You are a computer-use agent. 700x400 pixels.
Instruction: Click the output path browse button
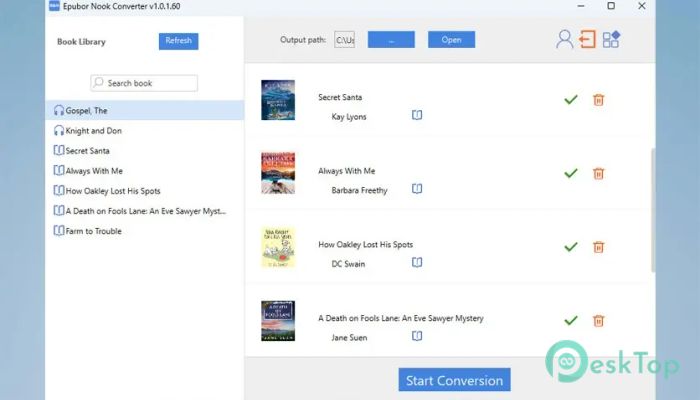click(391, 40)
